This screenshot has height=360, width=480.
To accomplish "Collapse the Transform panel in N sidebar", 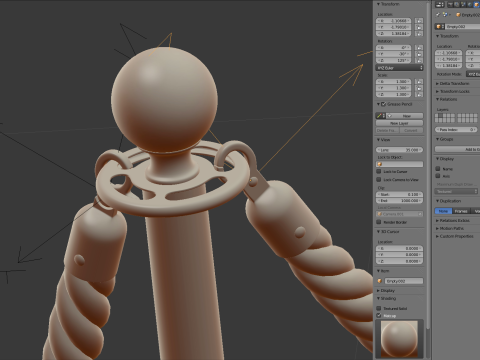I will (x=388, y=4).
